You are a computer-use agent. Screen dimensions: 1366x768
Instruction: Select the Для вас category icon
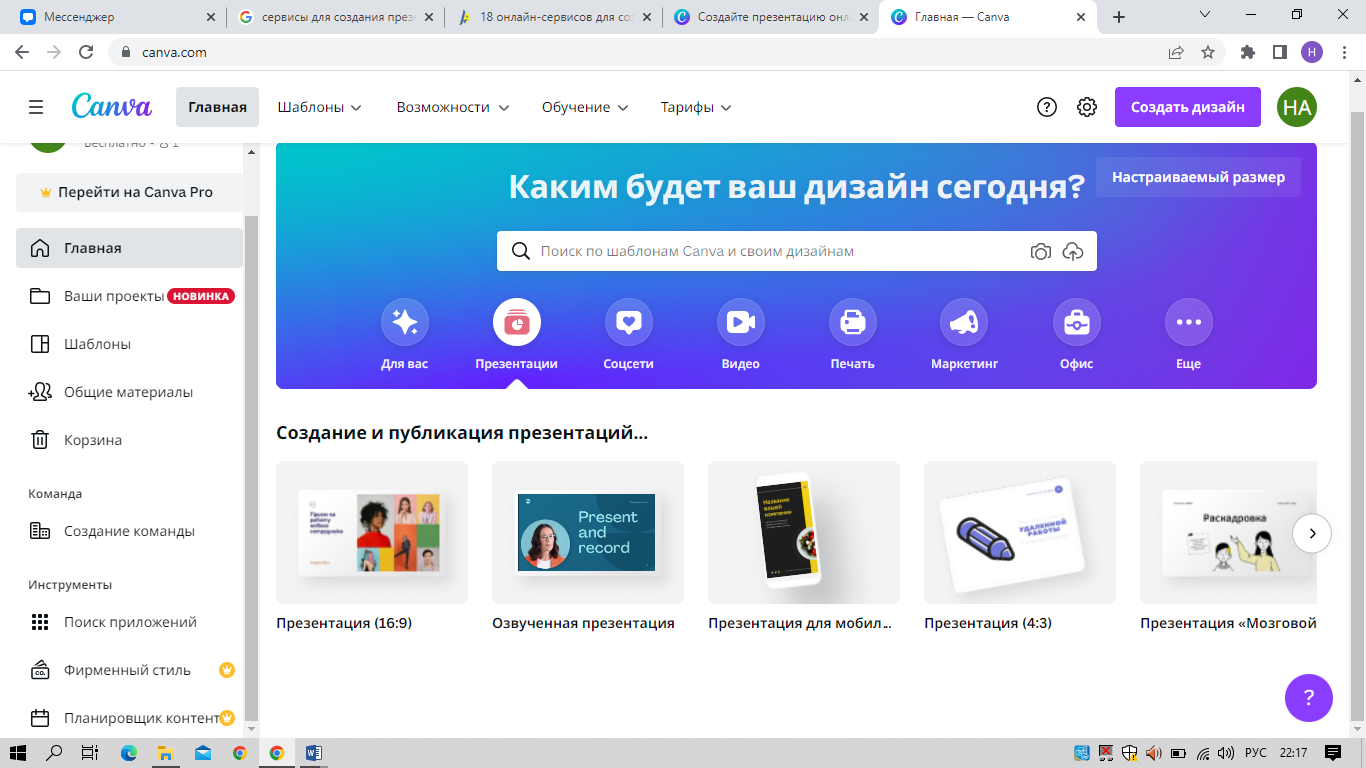(x=405, y=322)
